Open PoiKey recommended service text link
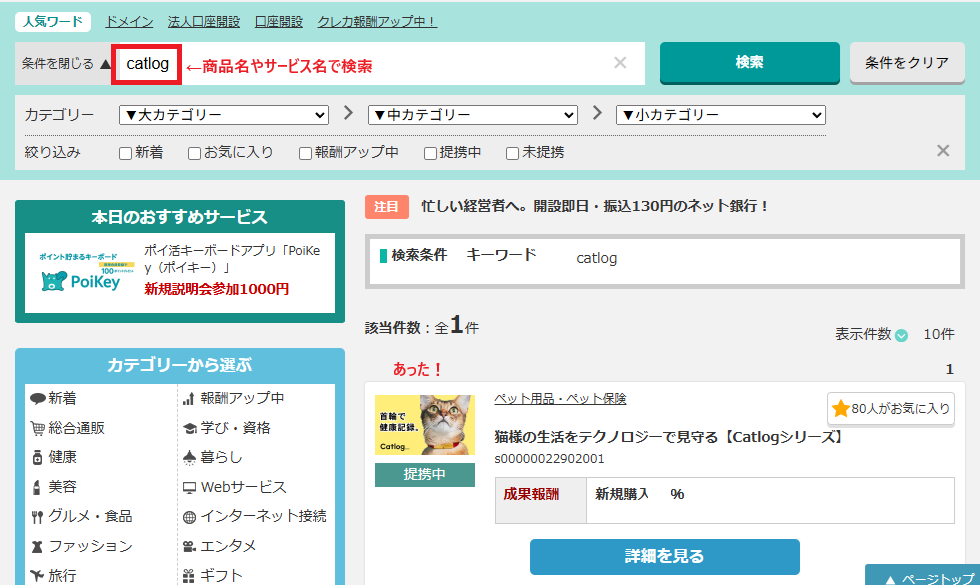 232,259
